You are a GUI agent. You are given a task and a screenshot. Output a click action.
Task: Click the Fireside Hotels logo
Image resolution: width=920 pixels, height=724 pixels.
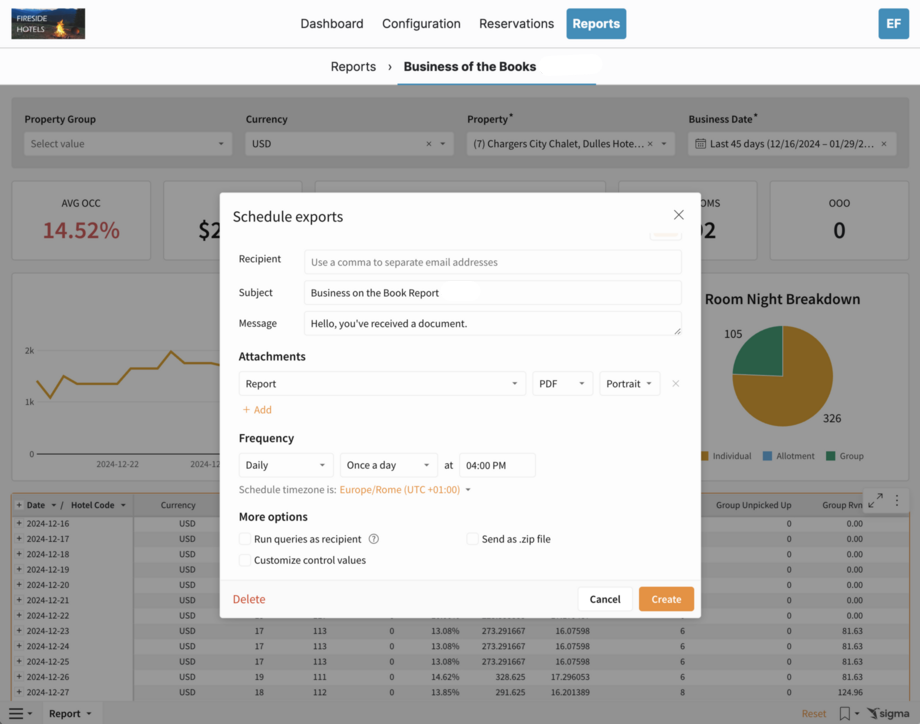48,23
